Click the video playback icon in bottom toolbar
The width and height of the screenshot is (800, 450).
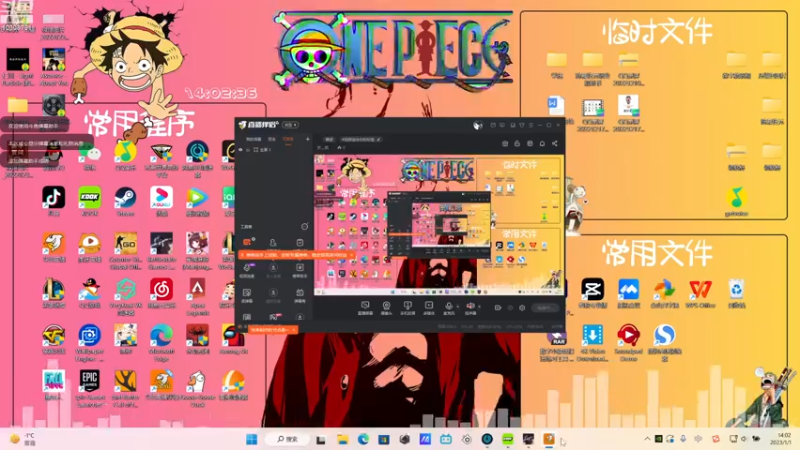click(x=429, y=306)
